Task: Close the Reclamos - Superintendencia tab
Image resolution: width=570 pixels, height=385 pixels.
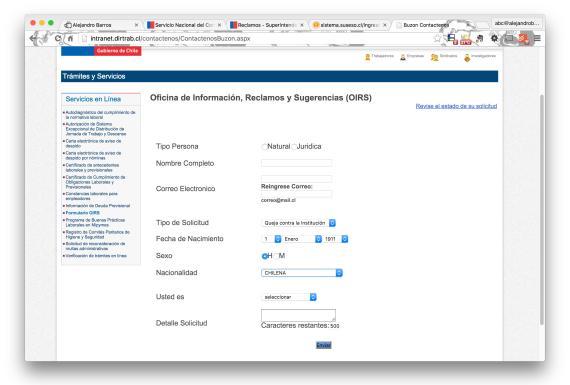Action: tap(302, 25)
